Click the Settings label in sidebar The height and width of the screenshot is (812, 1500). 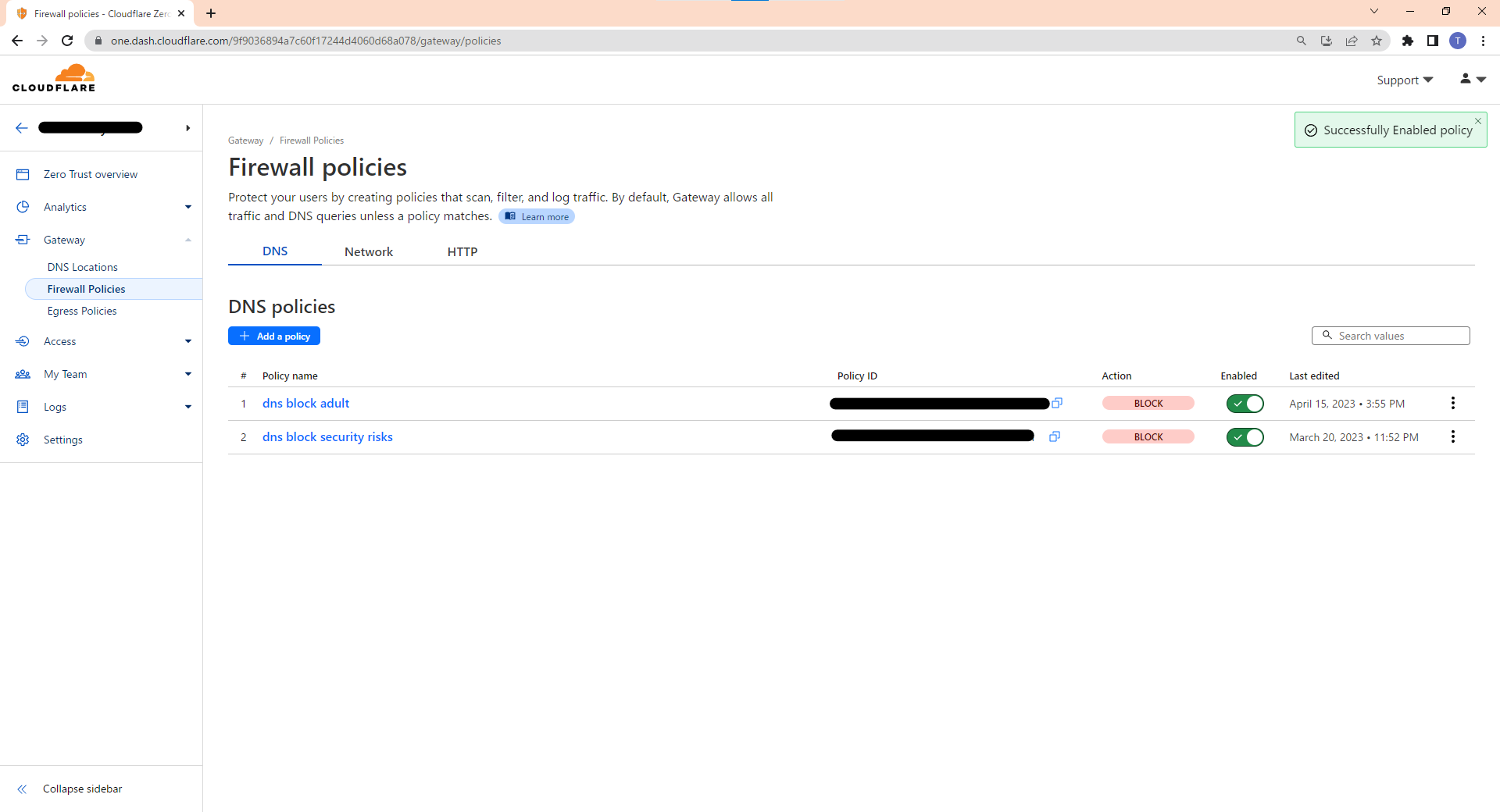click(x=63, y=440)
